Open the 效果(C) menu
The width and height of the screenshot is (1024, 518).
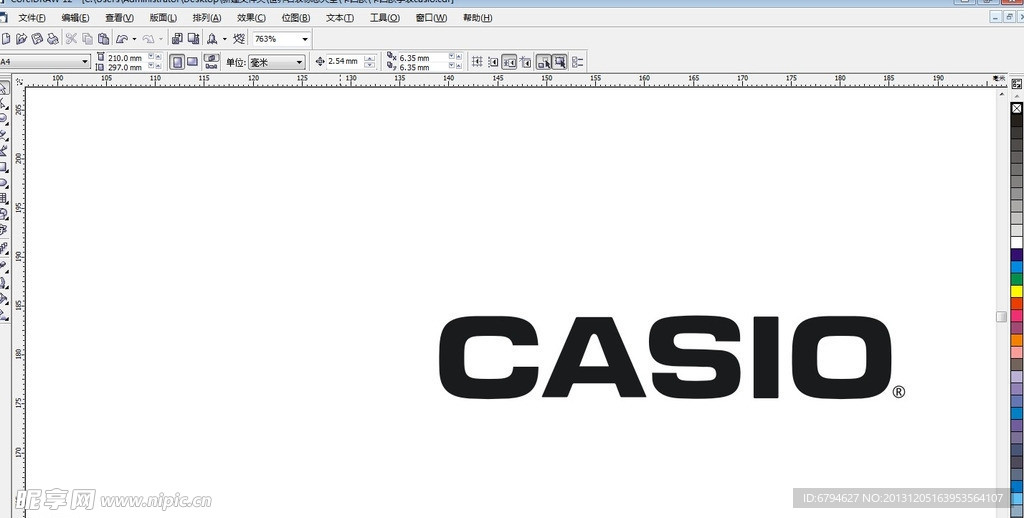click(x=251, y=18)
